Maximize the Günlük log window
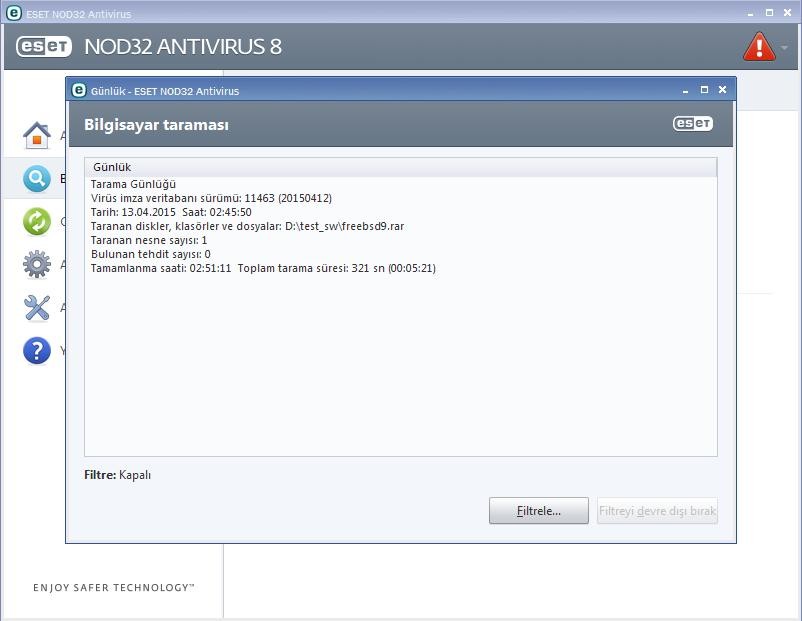This screenshot has width=802, height=621. click(704, 90)
